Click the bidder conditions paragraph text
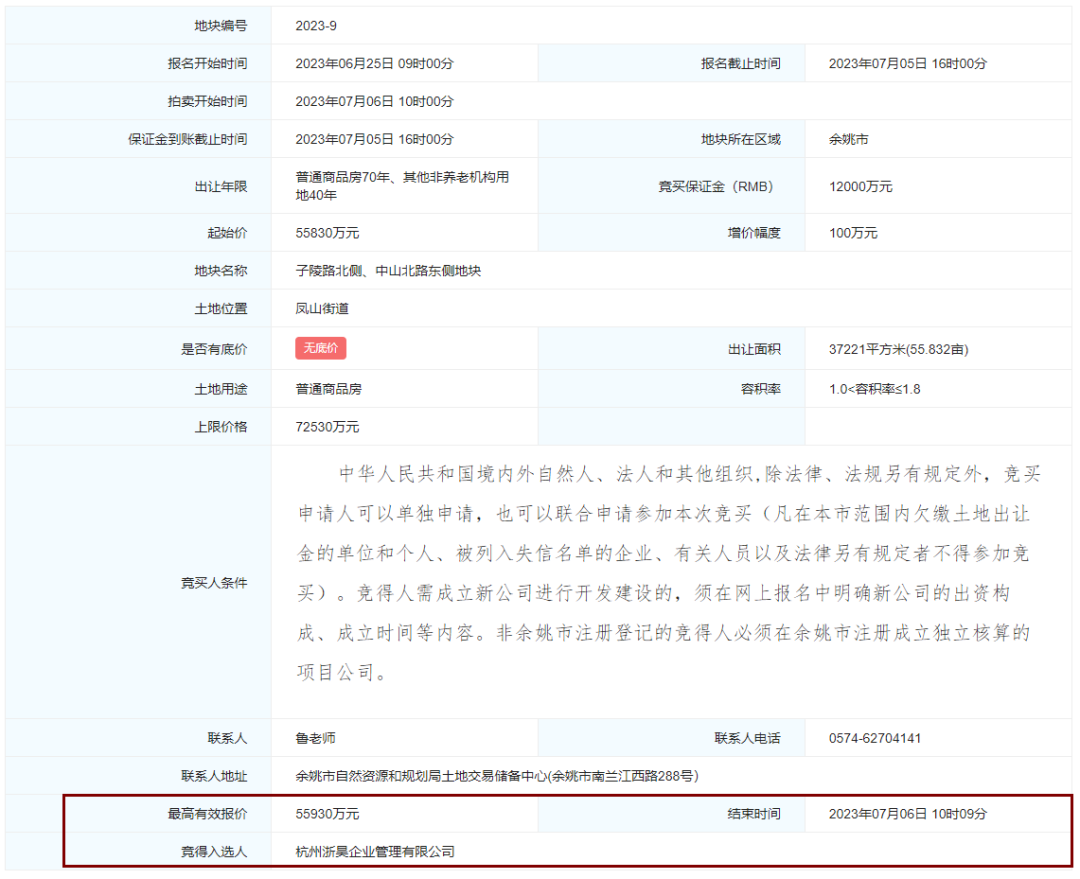 [669, 573]
